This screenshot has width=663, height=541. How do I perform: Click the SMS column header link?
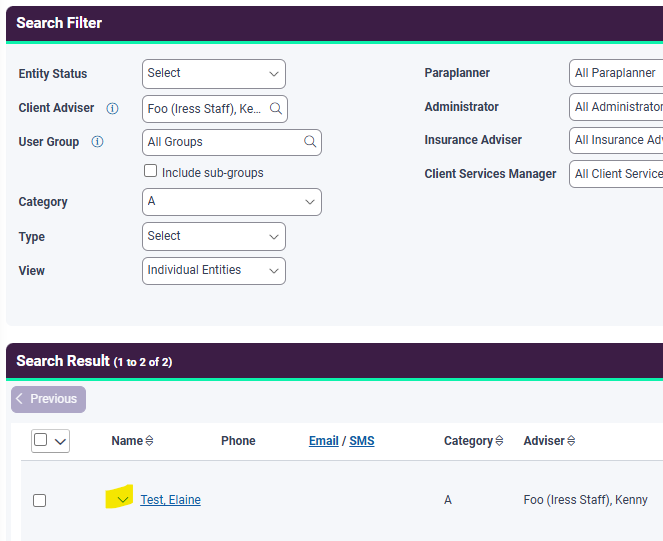(361, 441)
